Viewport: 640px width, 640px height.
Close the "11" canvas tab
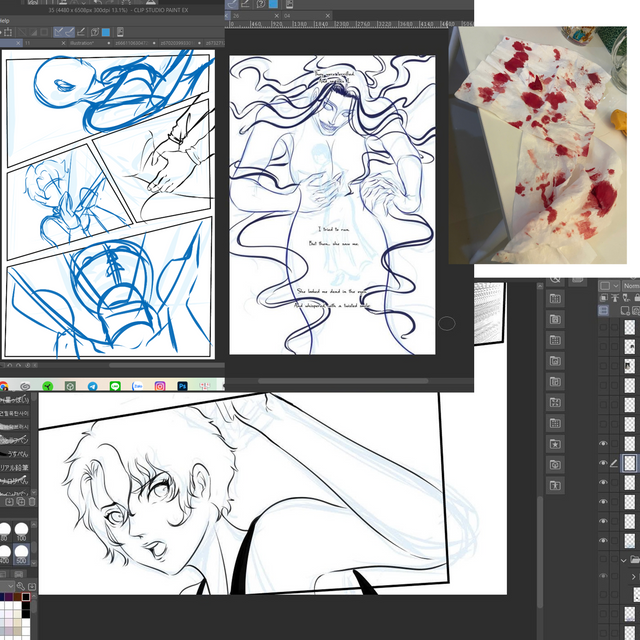click(63, 43)
